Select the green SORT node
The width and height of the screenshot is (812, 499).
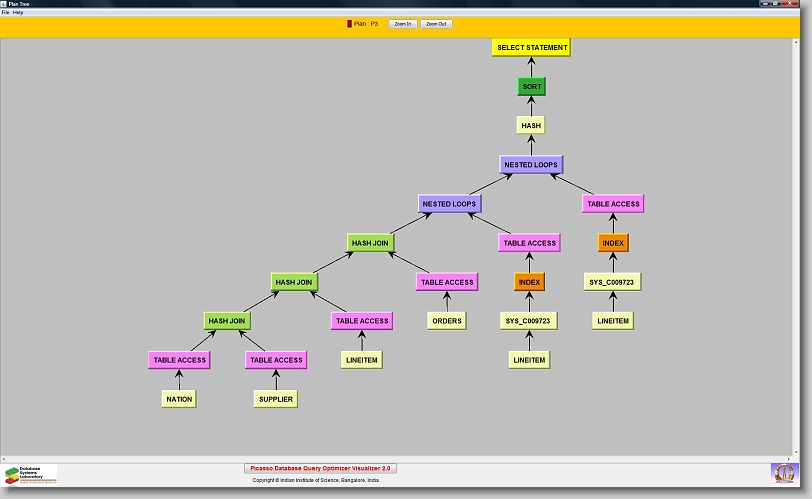coord(531,86)
